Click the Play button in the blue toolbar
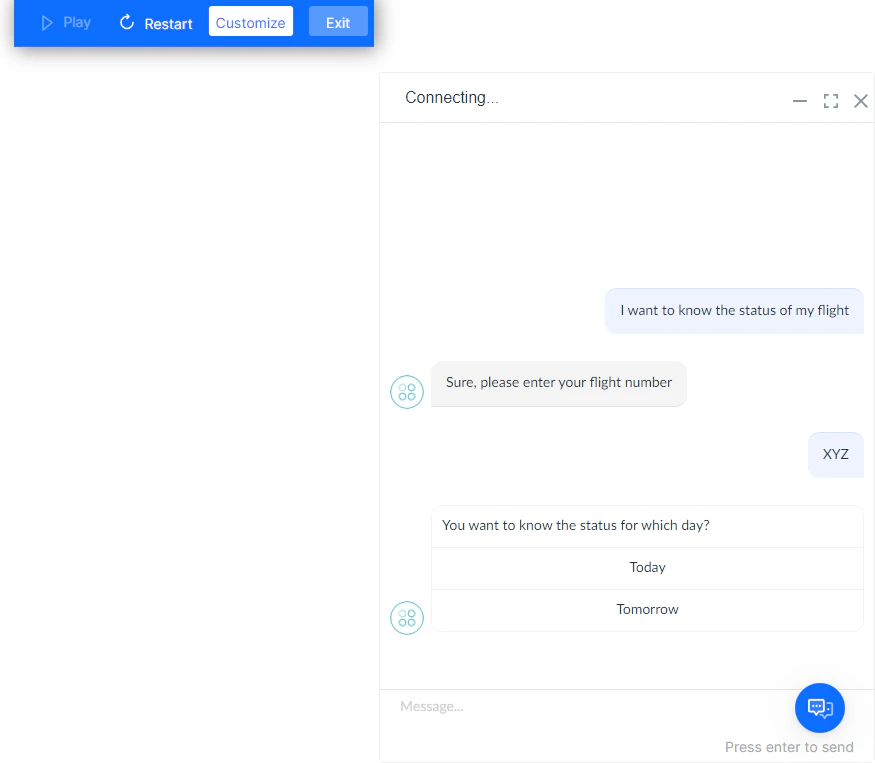875x763 pixels. 66,23
